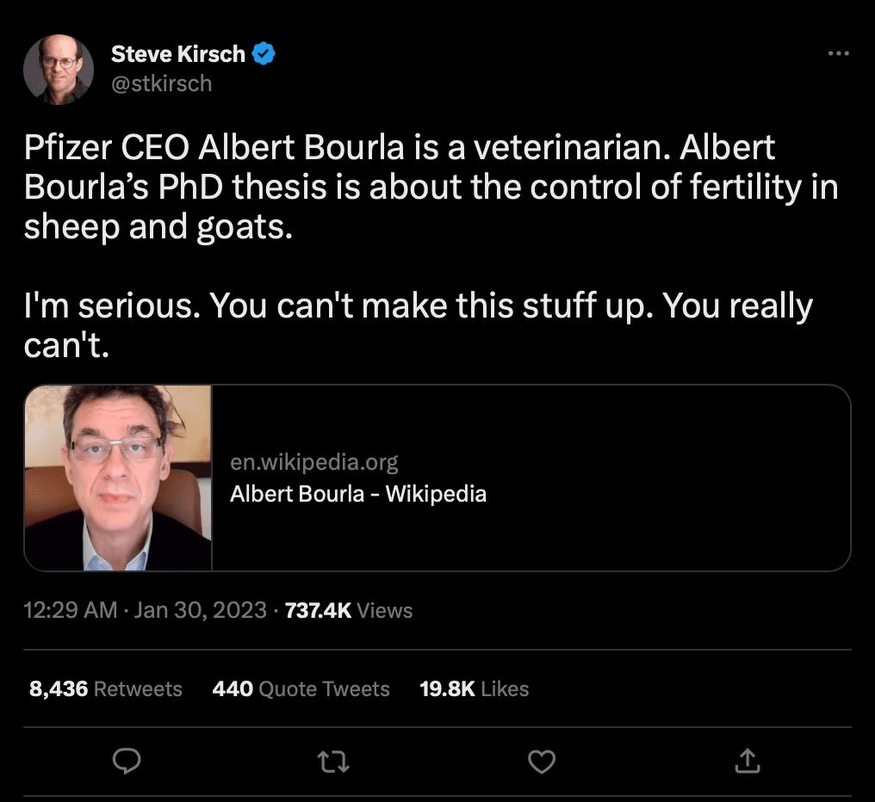View the 737.4K Views analytics
The height and width of the screenshot is (802, 875).
[x=349, y=610]
